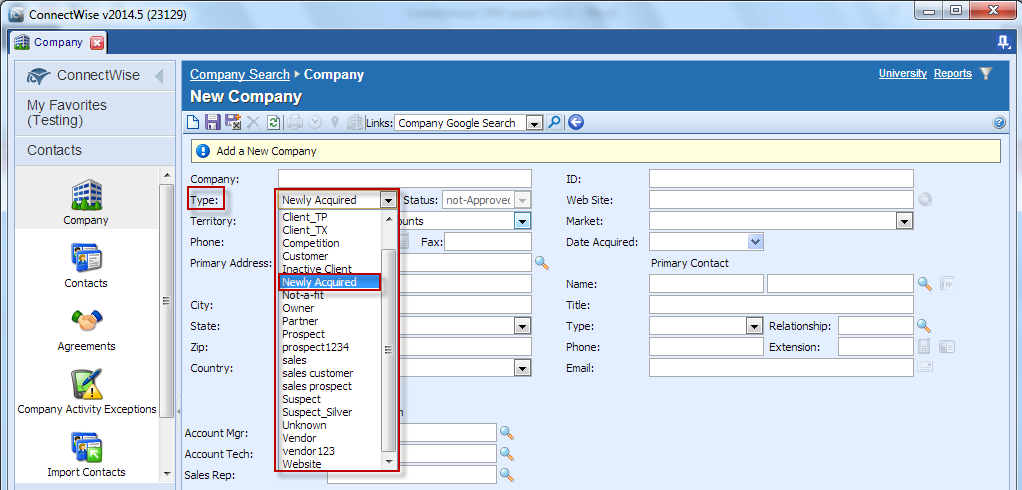Open the Company Search breadcrumb link

[x=240, y=74]
